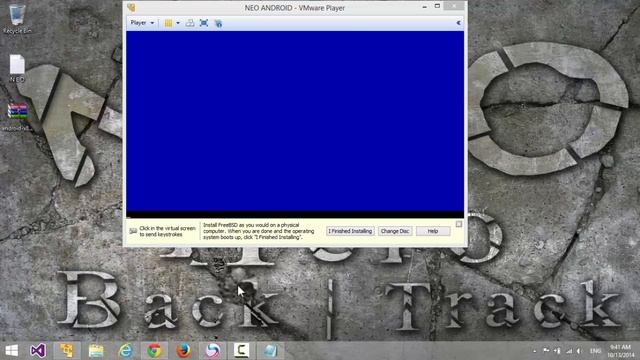The image size is (640, 360).
Task: Expand the power options dropdown arrow
Action: [178, 23]
